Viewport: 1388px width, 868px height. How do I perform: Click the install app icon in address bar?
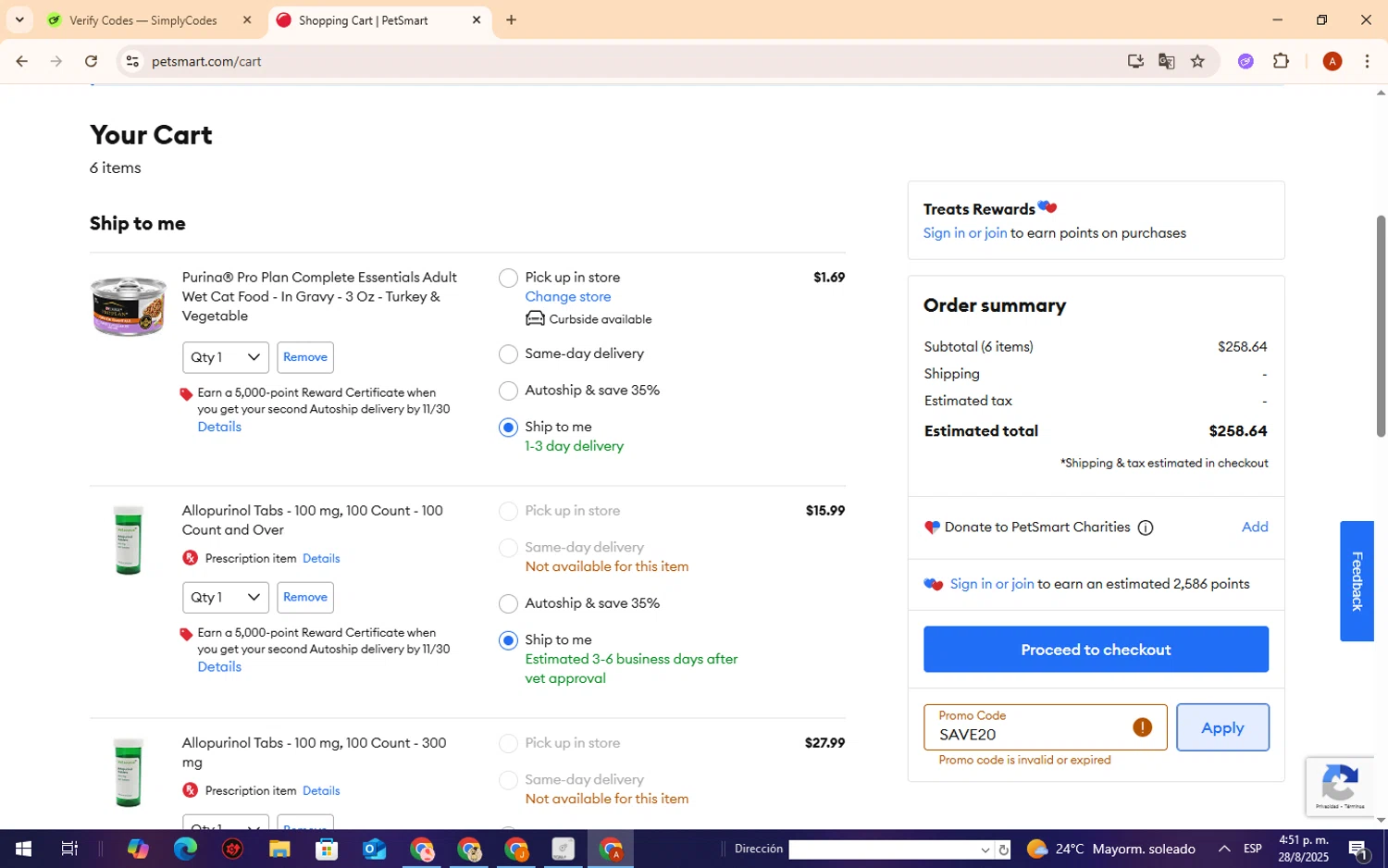(x=1135, y=61)
